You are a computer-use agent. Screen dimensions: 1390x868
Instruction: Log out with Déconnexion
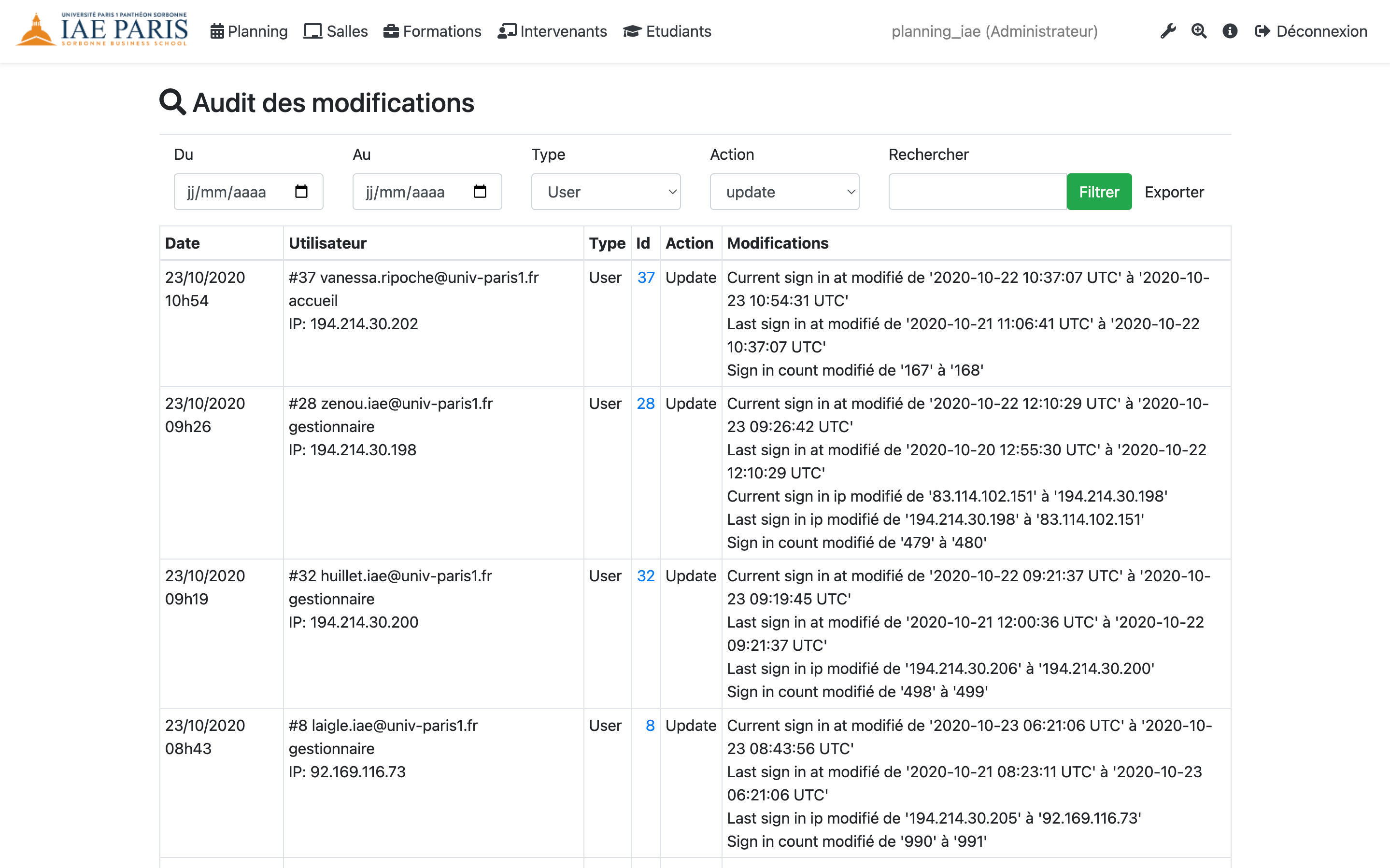pyautogui.click(x=1311, y=31)
